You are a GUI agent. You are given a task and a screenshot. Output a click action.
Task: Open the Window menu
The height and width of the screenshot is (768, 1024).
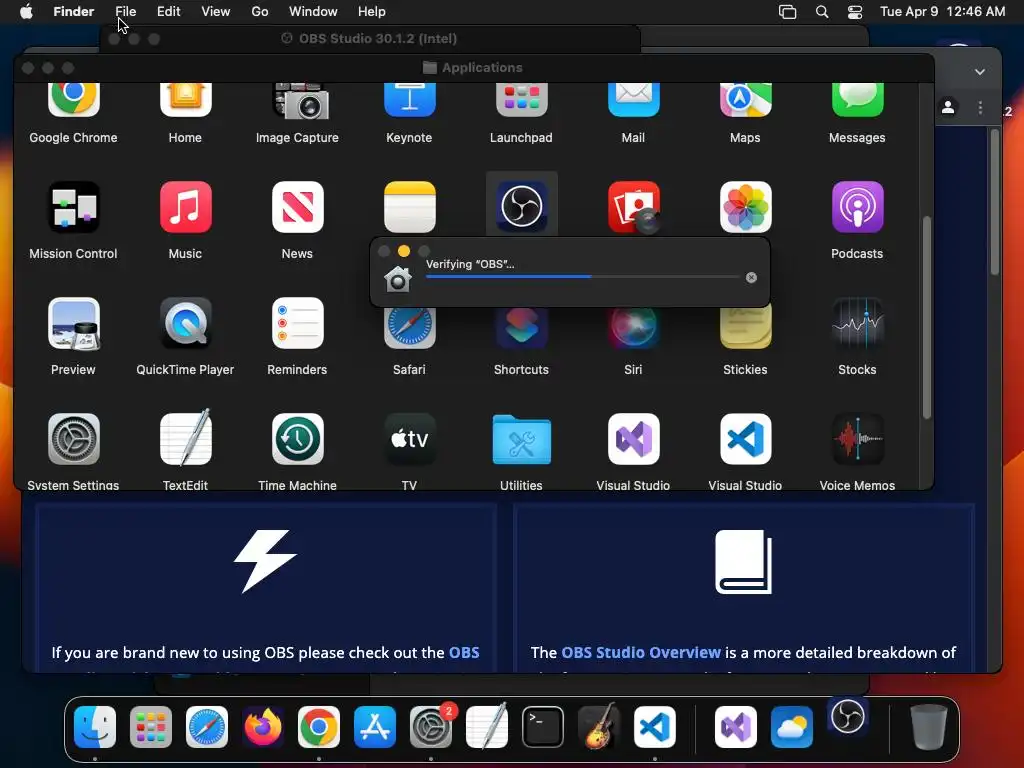(x=313, y=12)
